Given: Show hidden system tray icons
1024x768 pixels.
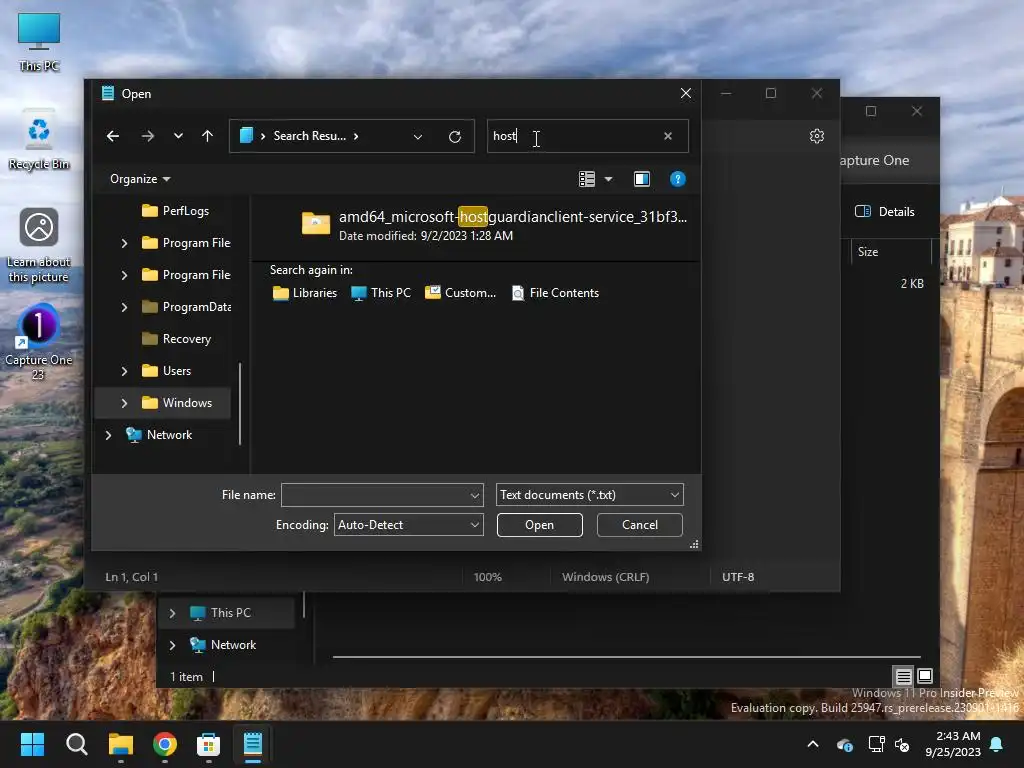Looking at the screenshot, I should [x=813, y=744].
